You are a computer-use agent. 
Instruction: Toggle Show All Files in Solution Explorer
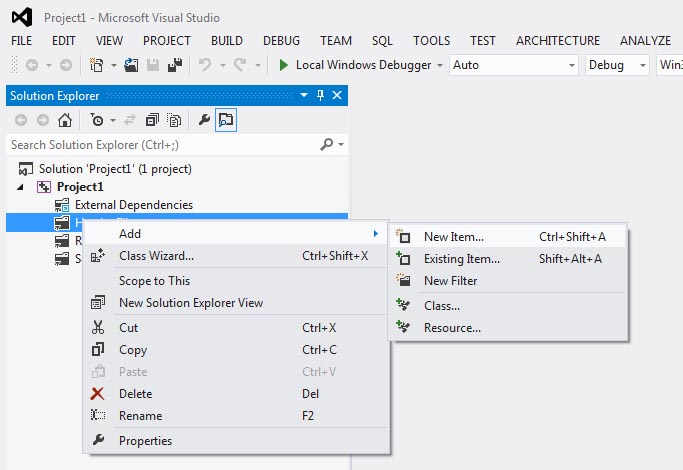[174, 120]
